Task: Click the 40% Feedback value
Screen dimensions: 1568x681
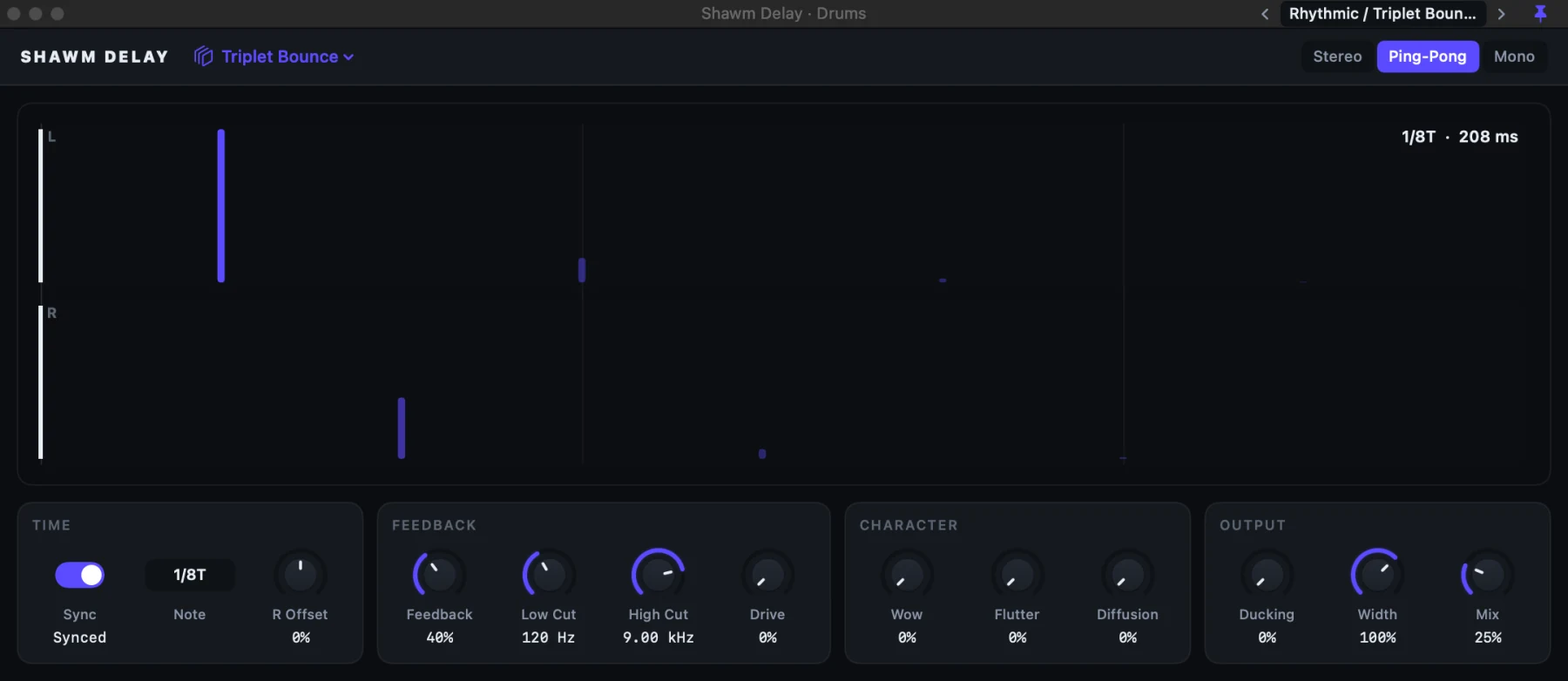Action: click(x=439, y=637)
